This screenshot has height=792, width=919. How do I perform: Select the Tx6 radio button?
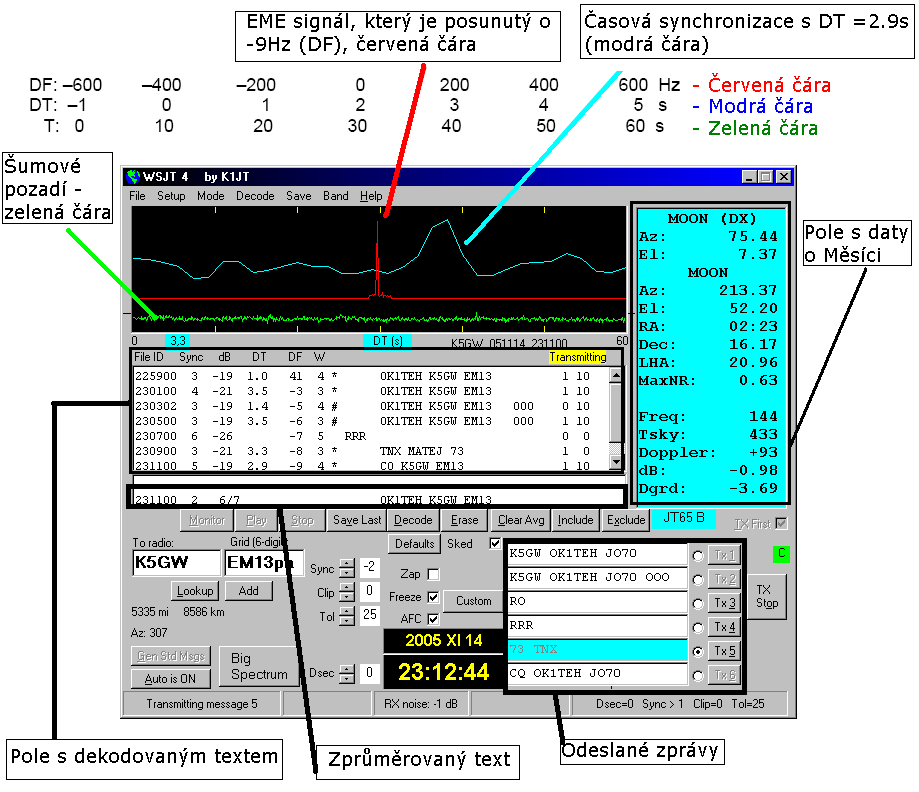click(697, 676)
